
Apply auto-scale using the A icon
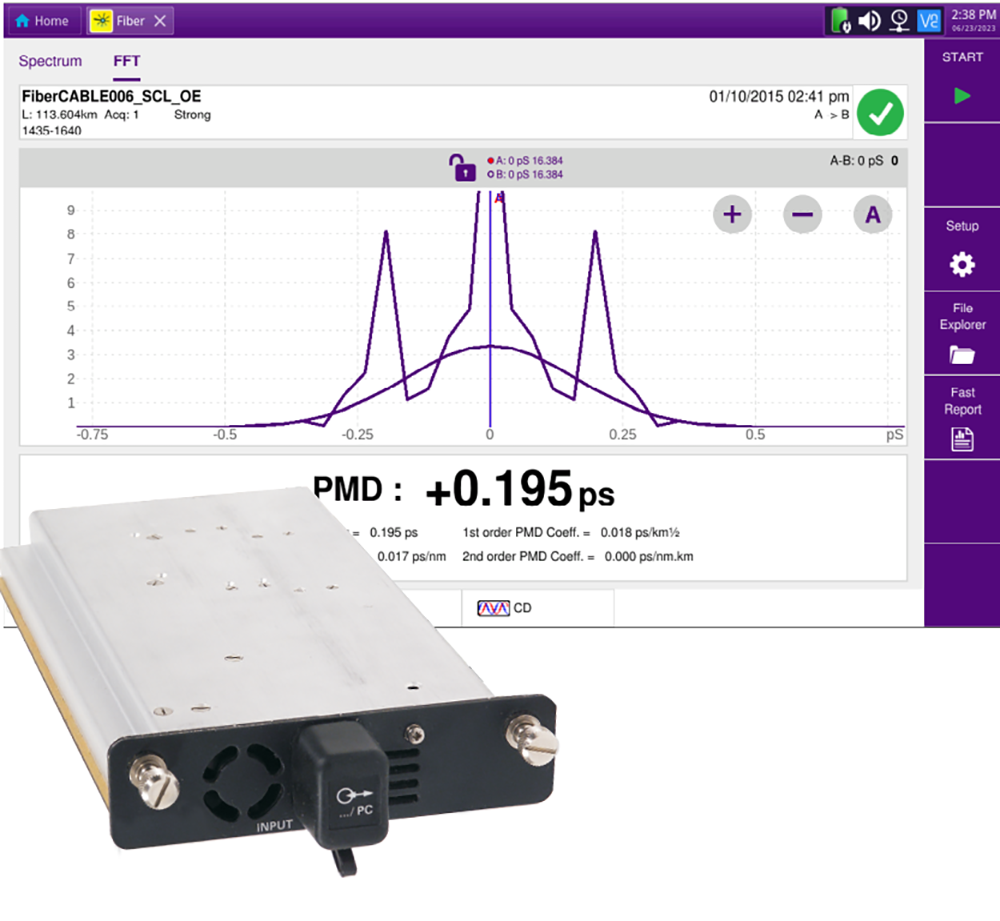tap(870, 214)
